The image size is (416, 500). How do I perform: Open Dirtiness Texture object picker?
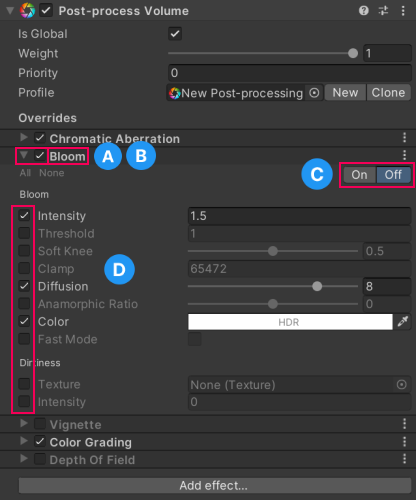(x=402, y=385)
